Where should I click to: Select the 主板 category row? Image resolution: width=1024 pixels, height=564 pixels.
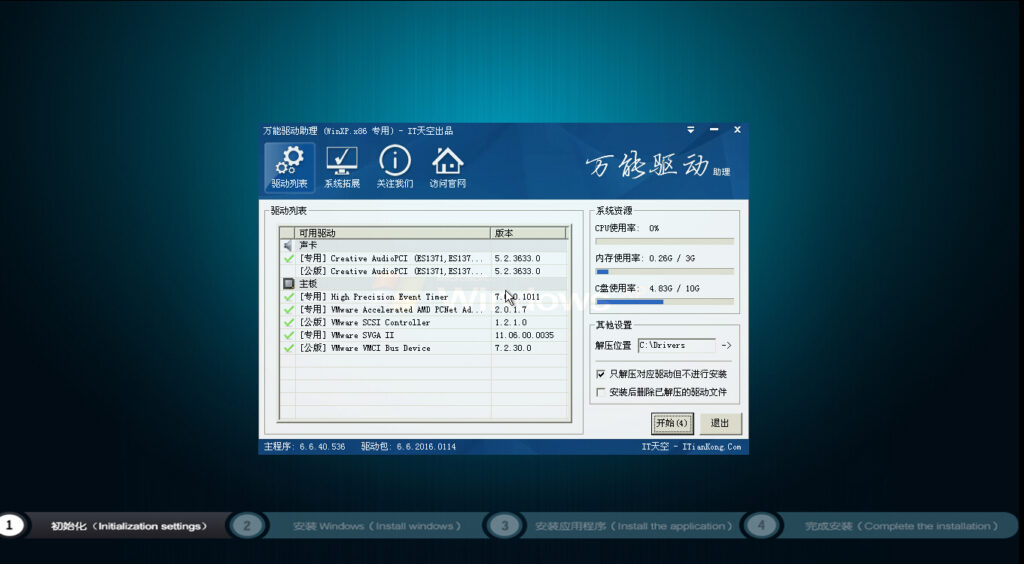pos(424,284)
